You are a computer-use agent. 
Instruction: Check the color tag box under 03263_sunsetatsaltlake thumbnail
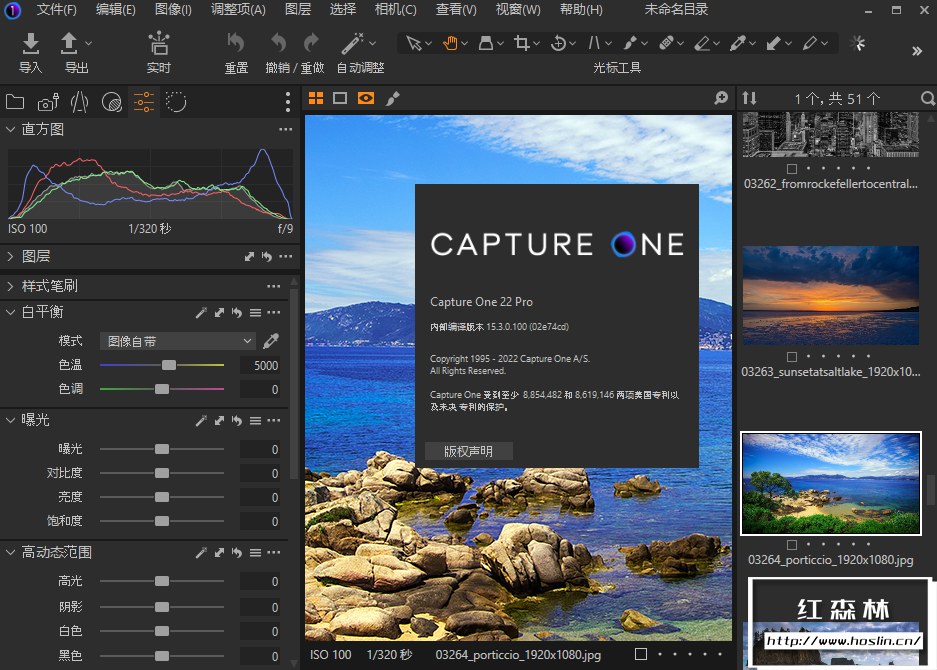coord(792,356)
